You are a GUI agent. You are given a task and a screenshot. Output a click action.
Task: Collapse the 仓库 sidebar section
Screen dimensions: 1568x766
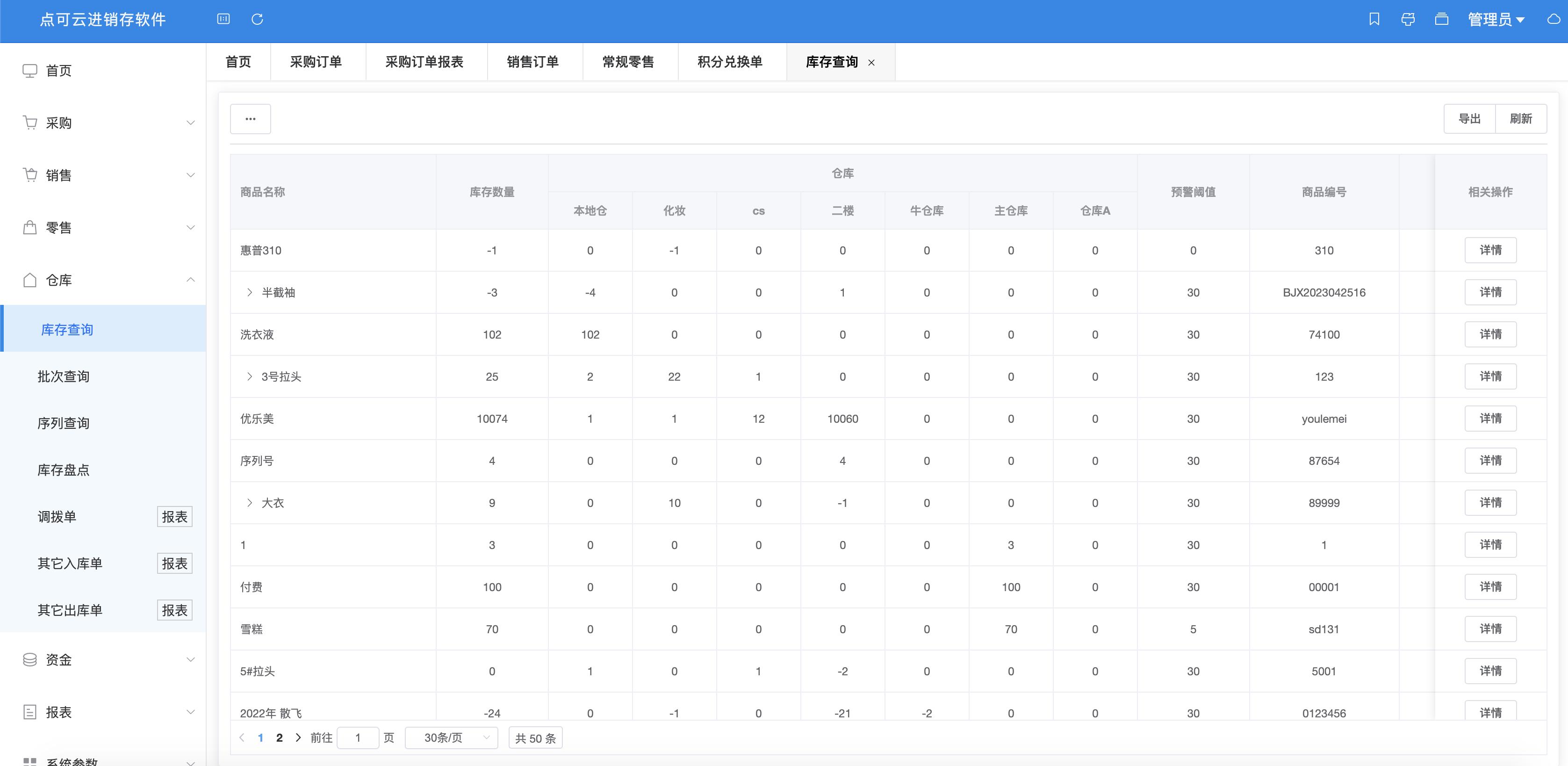click(x=191, y=280)
